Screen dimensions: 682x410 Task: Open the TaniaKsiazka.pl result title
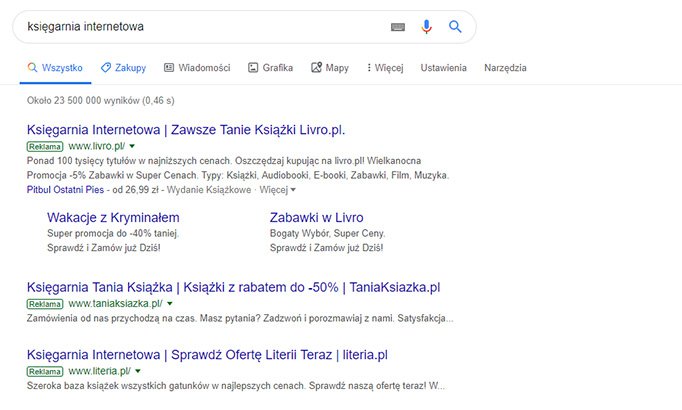pyautogui.click(x=234, y=287)
